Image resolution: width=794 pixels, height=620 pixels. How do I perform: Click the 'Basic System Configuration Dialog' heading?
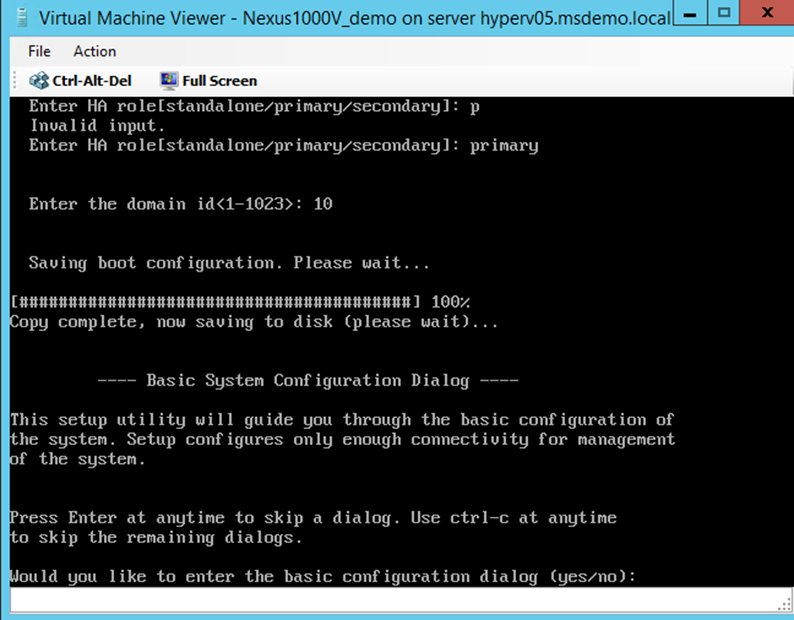(x=308, y=380)
